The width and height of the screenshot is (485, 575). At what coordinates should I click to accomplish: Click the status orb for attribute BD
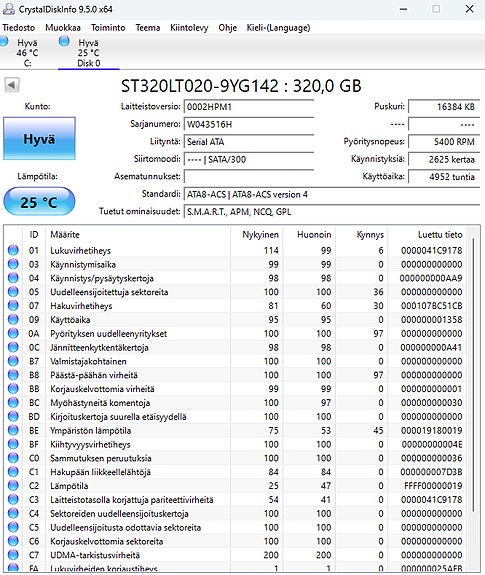click(13, 417)
